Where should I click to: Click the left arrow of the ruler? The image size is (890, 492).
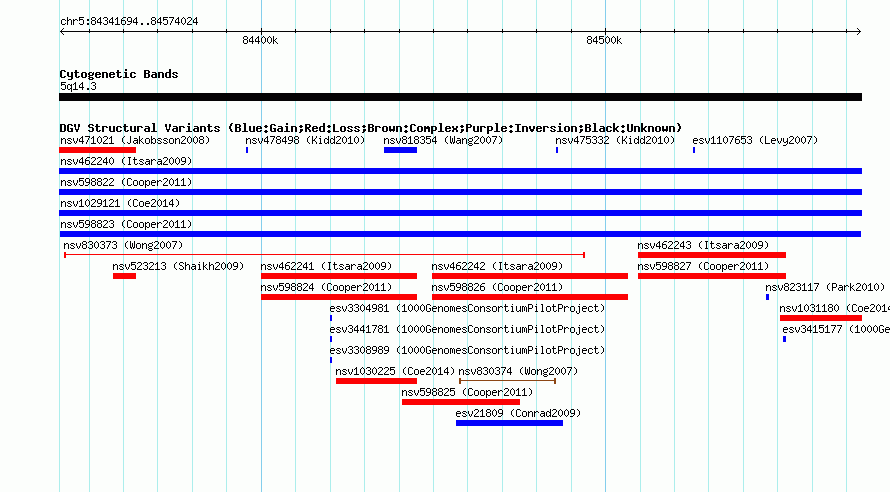coord(62,31)
